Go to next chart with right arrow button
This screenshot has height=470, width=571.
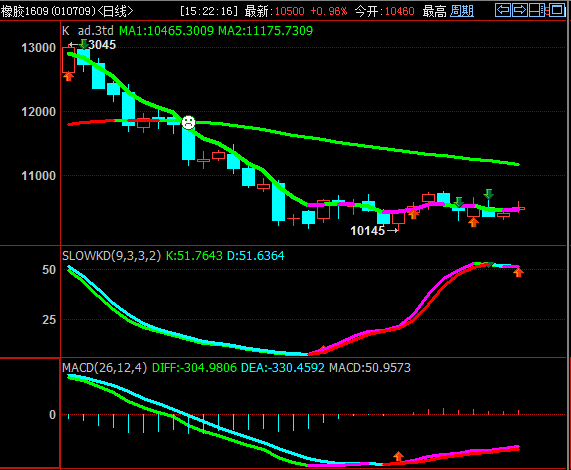520,10
